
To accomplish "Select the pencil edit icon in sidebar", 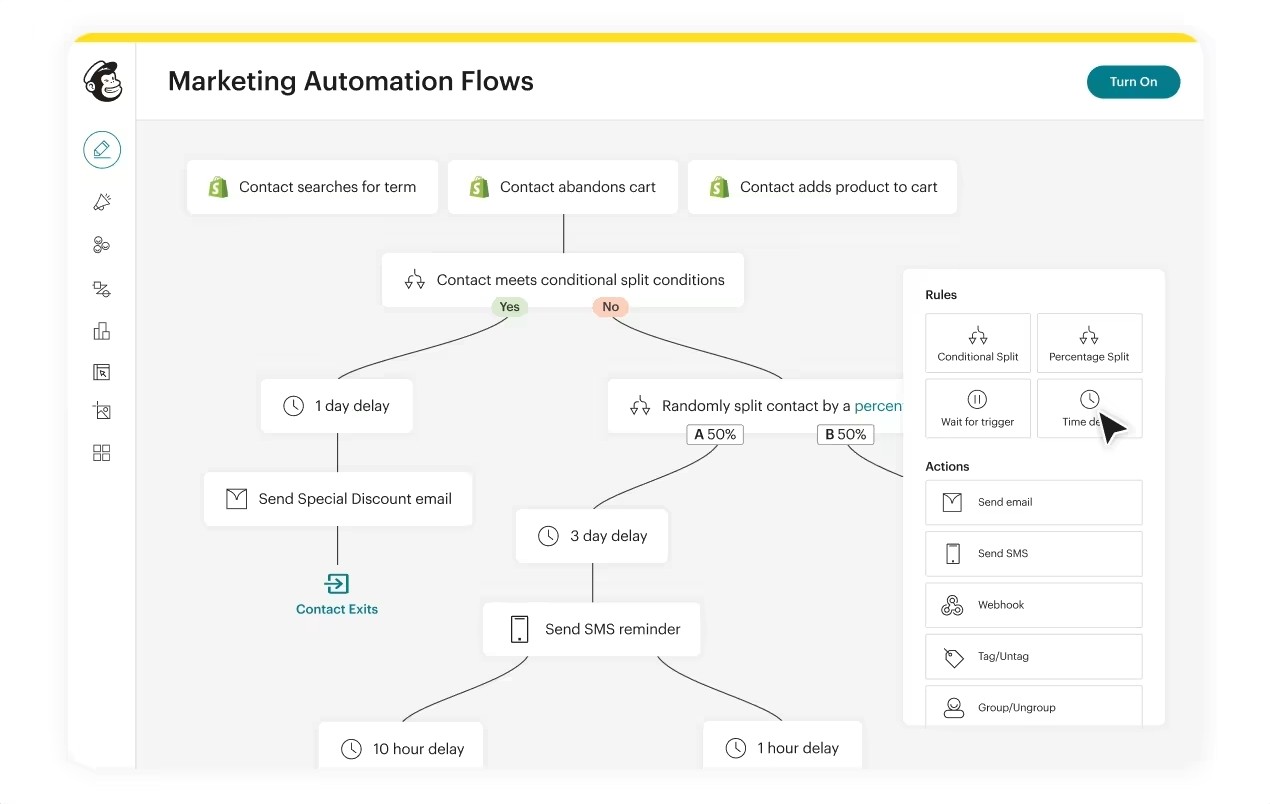I will [x=102, y=150].
